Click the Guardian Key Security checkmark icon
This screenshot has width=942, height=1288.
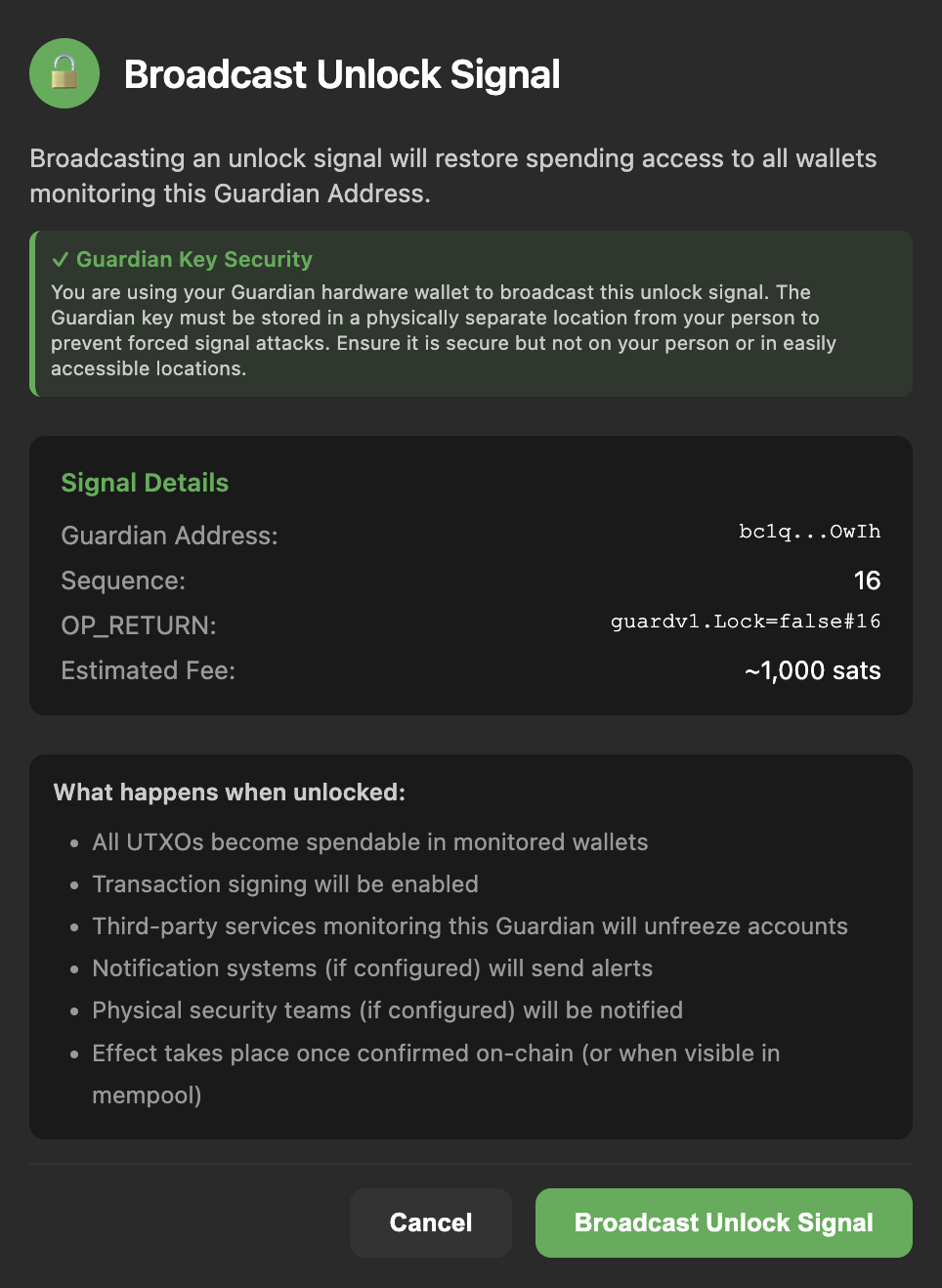[61, 260]
